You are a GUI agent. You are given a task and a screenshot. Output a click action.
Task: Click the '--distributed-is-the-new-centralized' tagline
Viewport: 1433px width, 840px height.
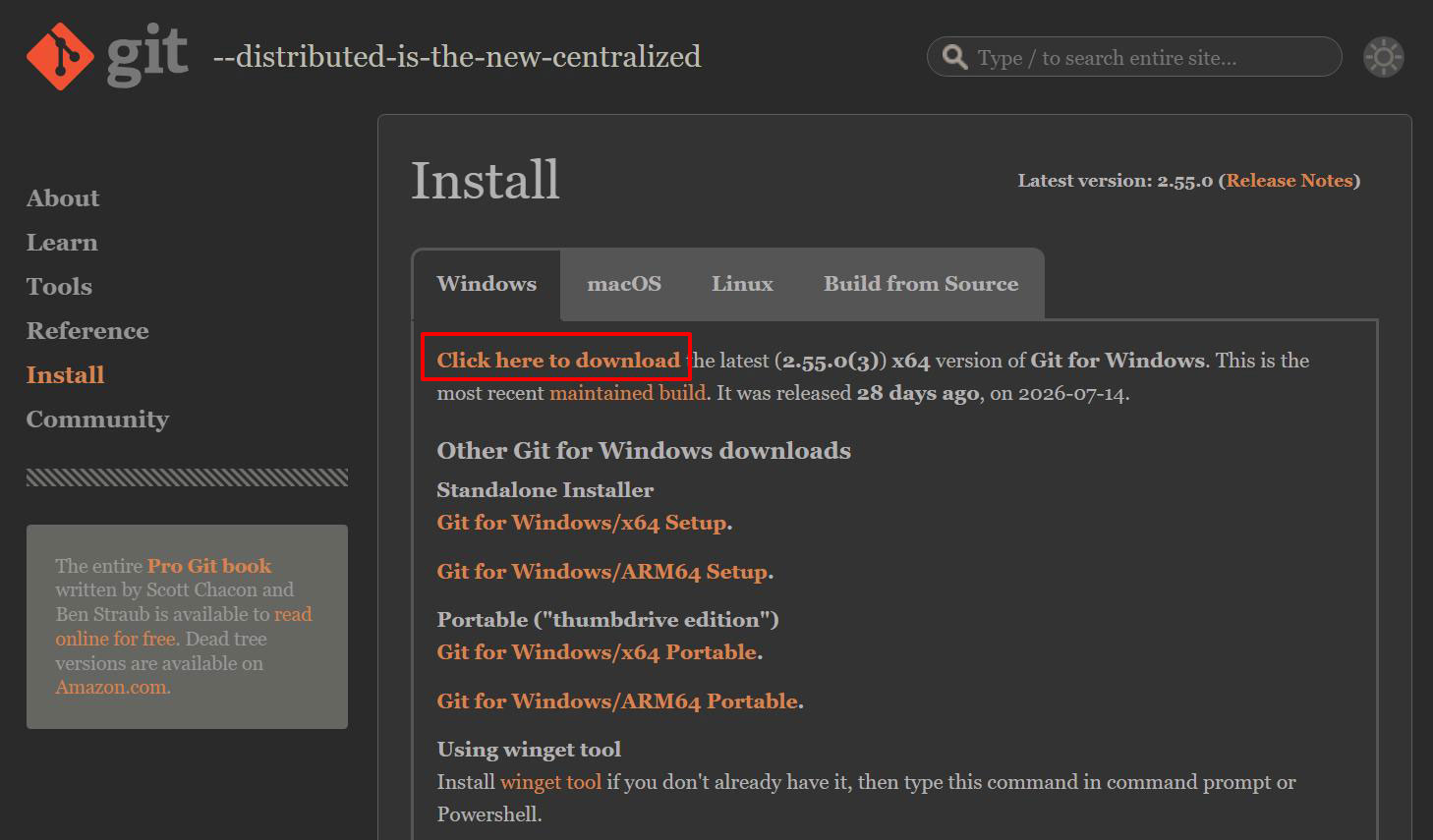click(x=457, y=57)
